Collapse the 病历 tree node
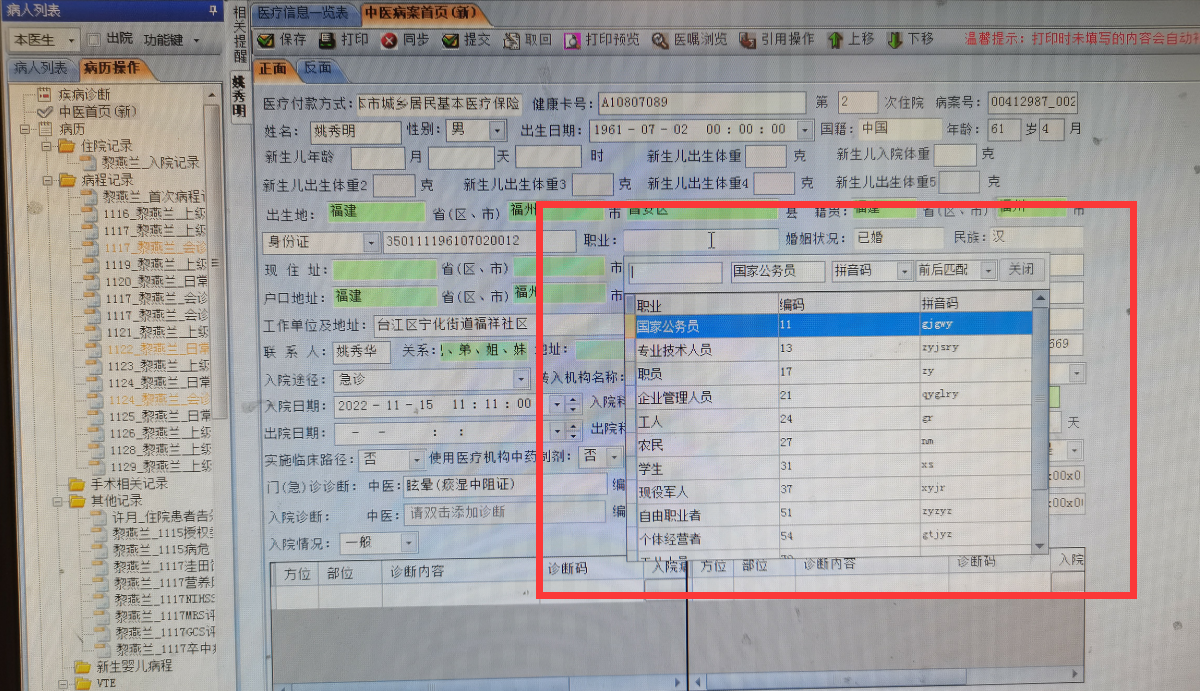 [24, 129]
